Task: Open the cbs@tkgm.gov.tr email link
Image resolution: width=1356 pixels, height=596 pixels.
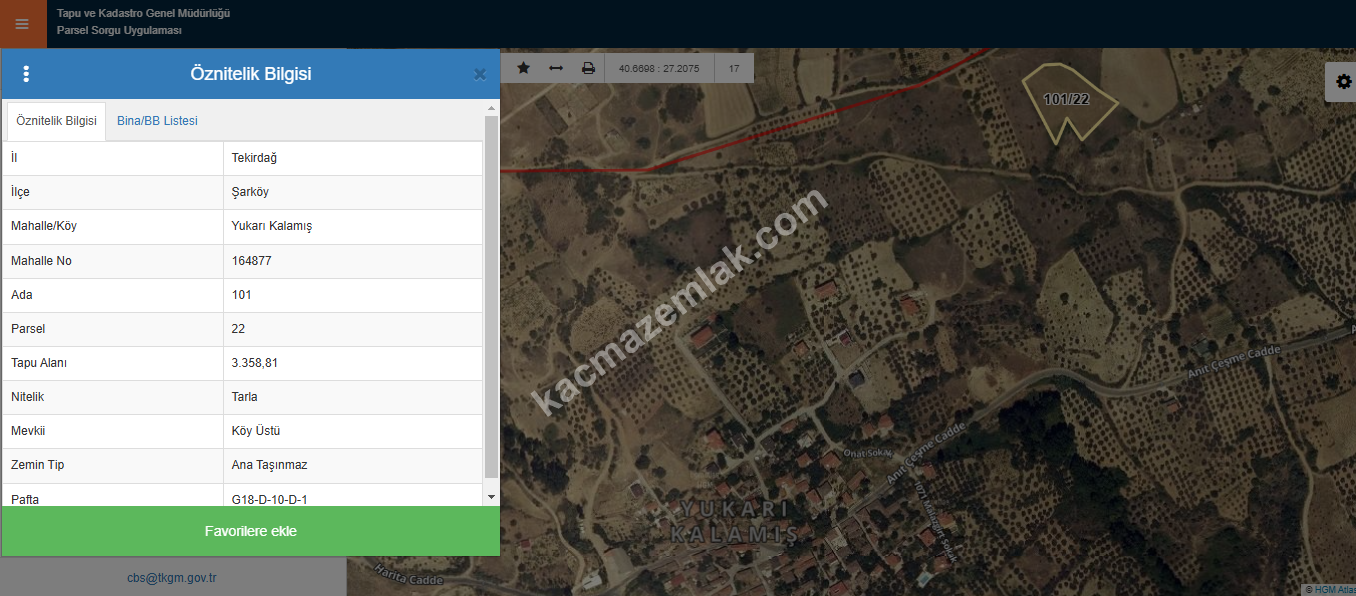Action: click(x=172, y=578)
